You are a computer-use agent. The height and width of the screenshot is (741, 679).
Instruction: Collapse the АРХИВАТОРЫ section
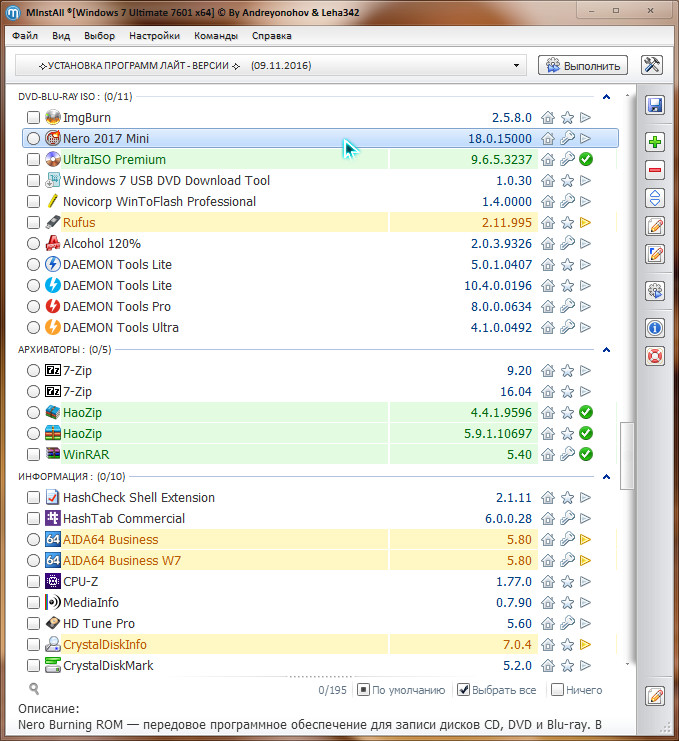click(606, 350)
